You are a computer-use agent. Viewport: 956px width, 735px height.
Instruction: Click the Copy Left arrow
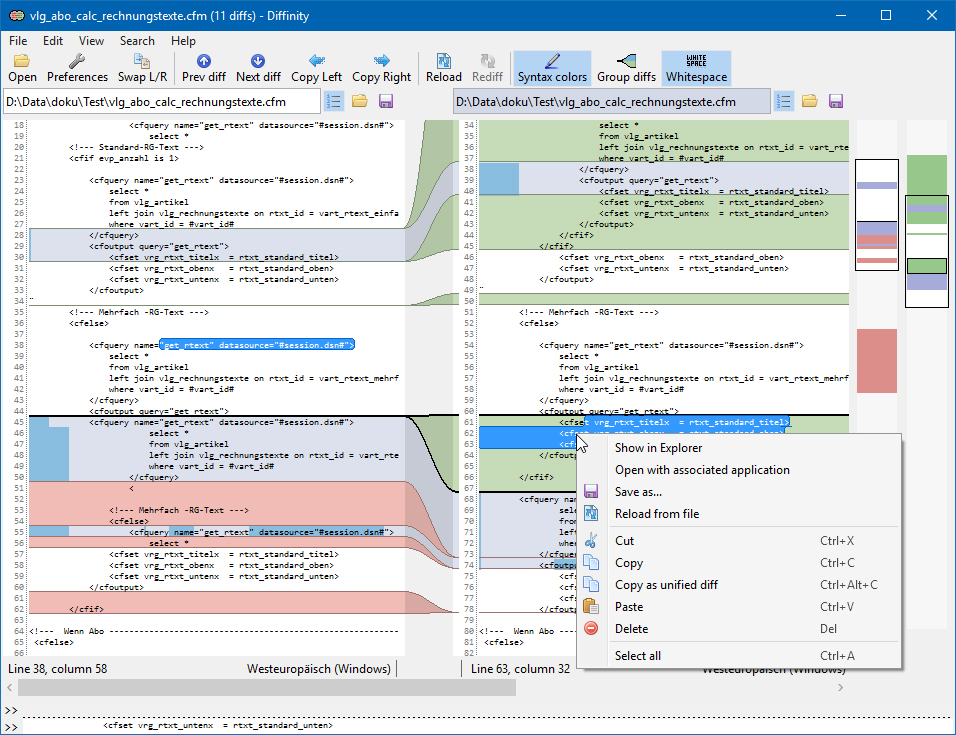click(x=316, y=68)
